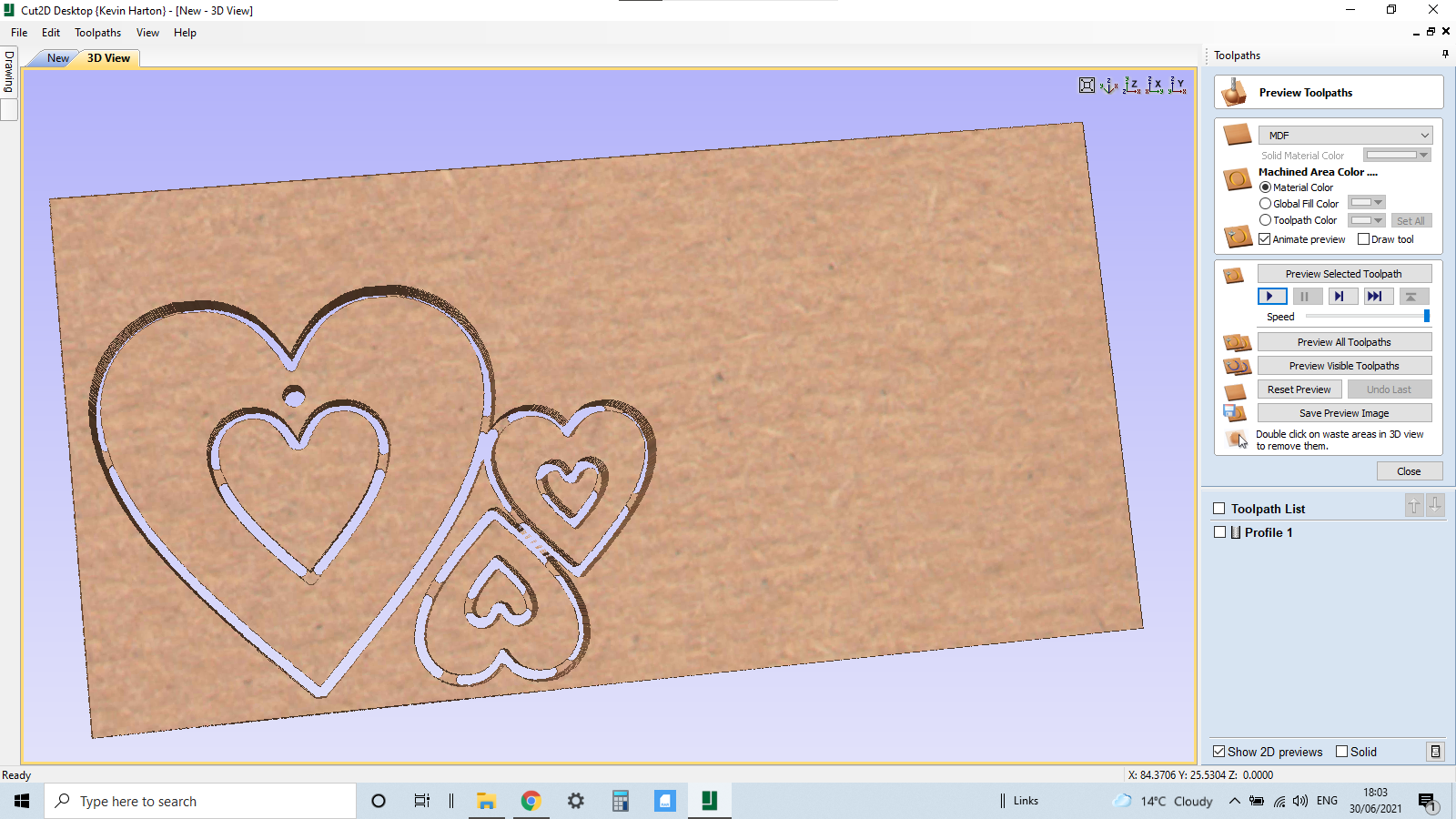Enable the Draw tool checkbox
This screenshot has height=819, width=1456.
(x=1363, y=238)
